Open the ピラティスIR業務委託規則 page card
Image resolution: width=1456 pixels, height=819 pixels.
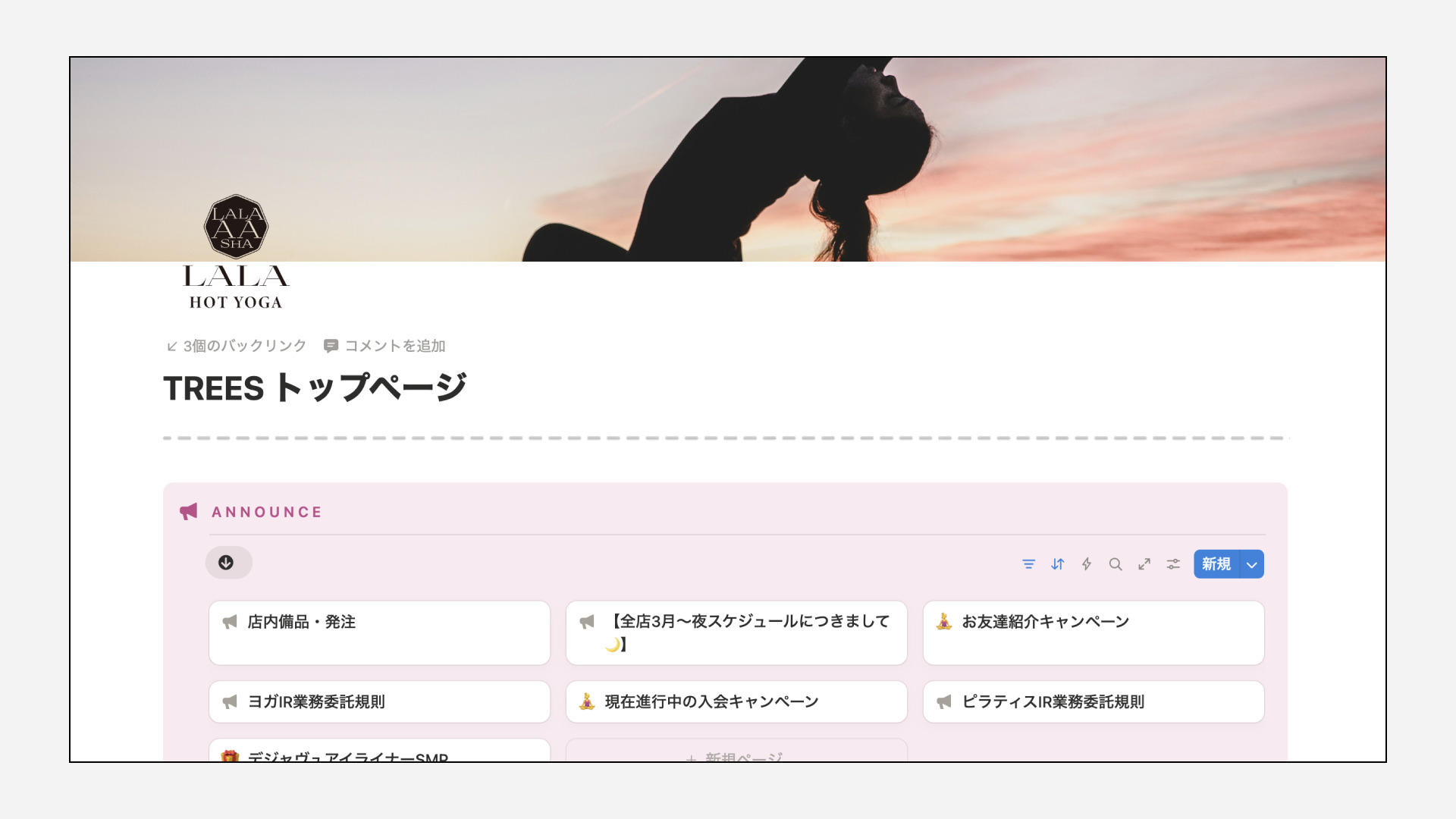click(x=1092, y=701)
